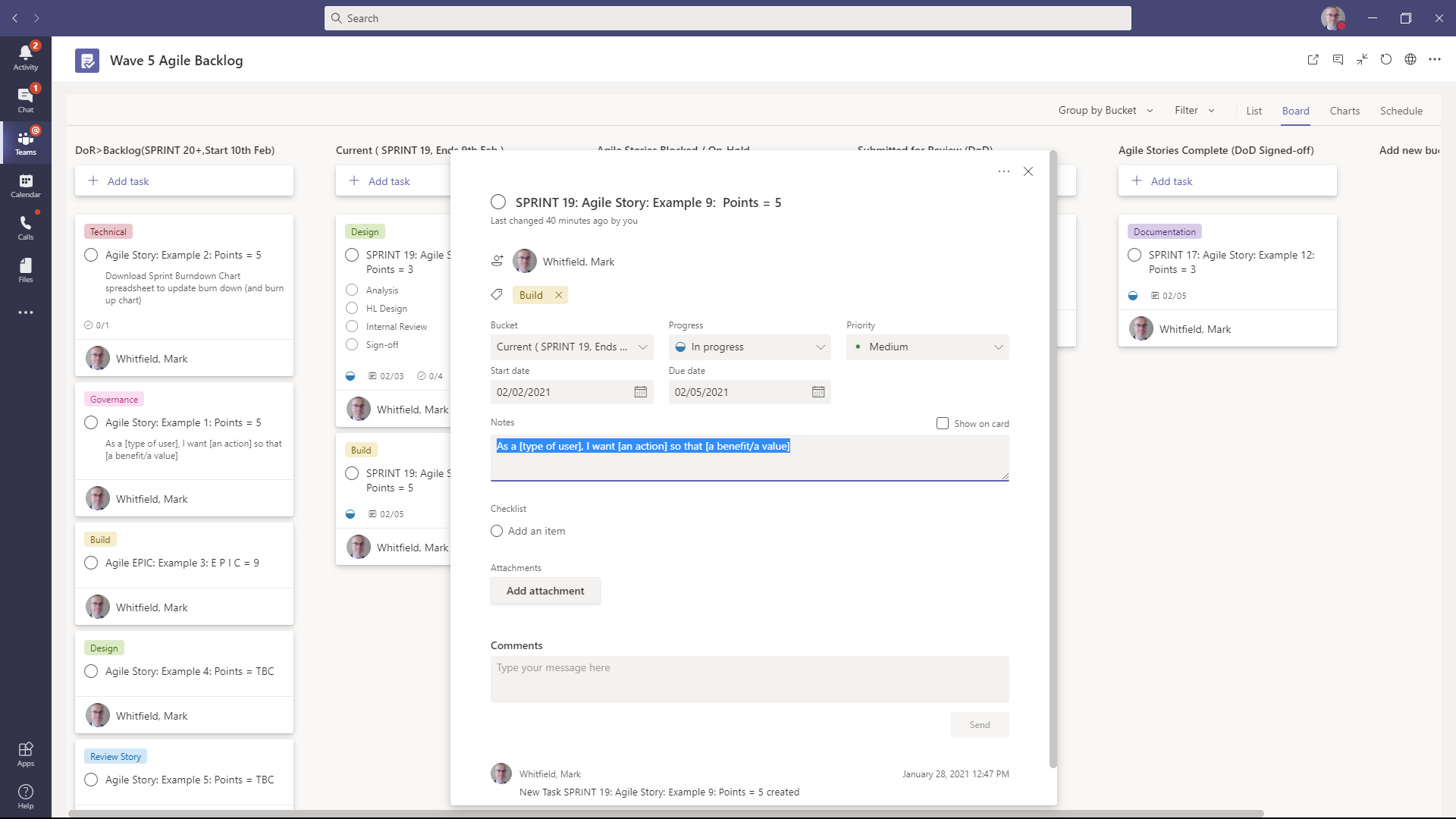Open the Progress dropdown showing In progress
Screen dimensions: 1456x819
click(x=749, y=347)
